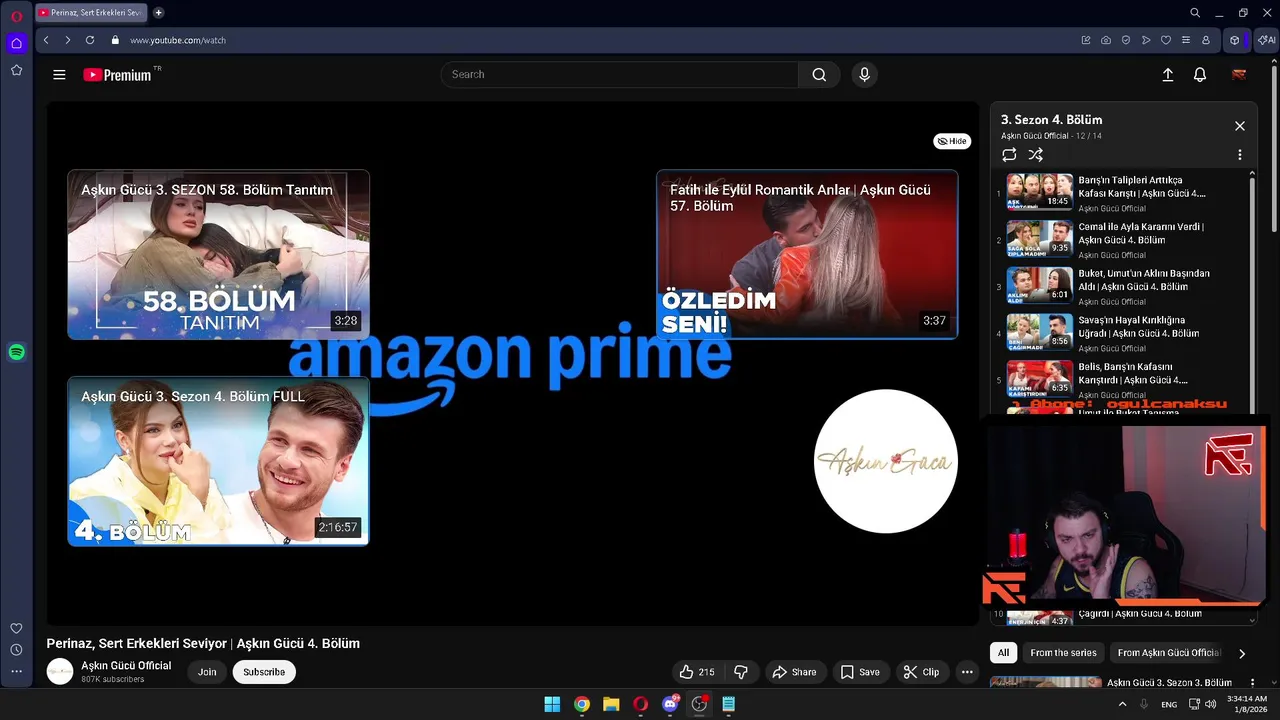Save the video to a playlist

pyautogui.click(x=860, y=672)
